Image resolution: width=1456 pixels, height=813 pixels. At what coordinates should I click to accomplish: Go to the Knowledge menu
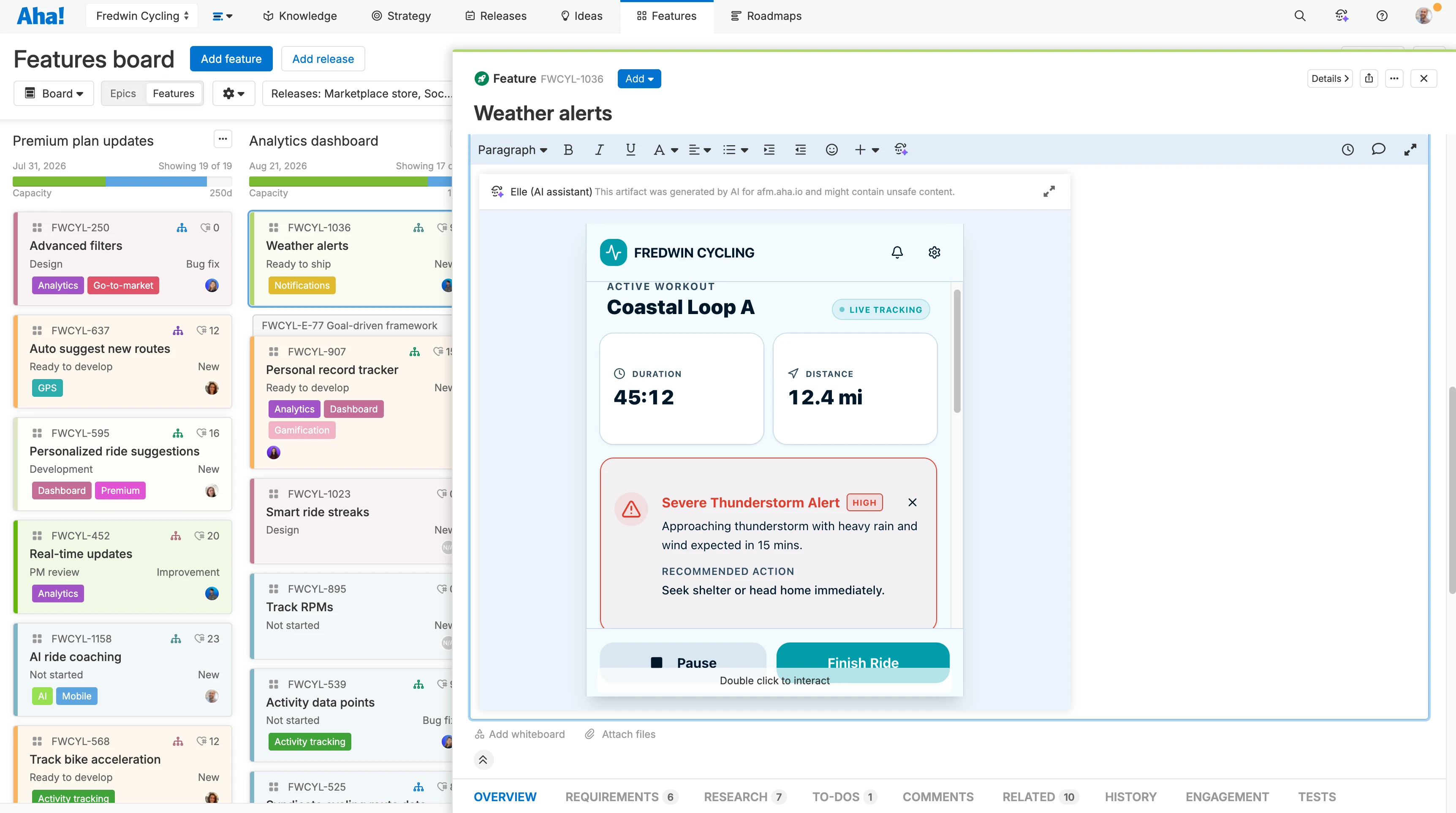pyautogui.click(x=300, y=16)
